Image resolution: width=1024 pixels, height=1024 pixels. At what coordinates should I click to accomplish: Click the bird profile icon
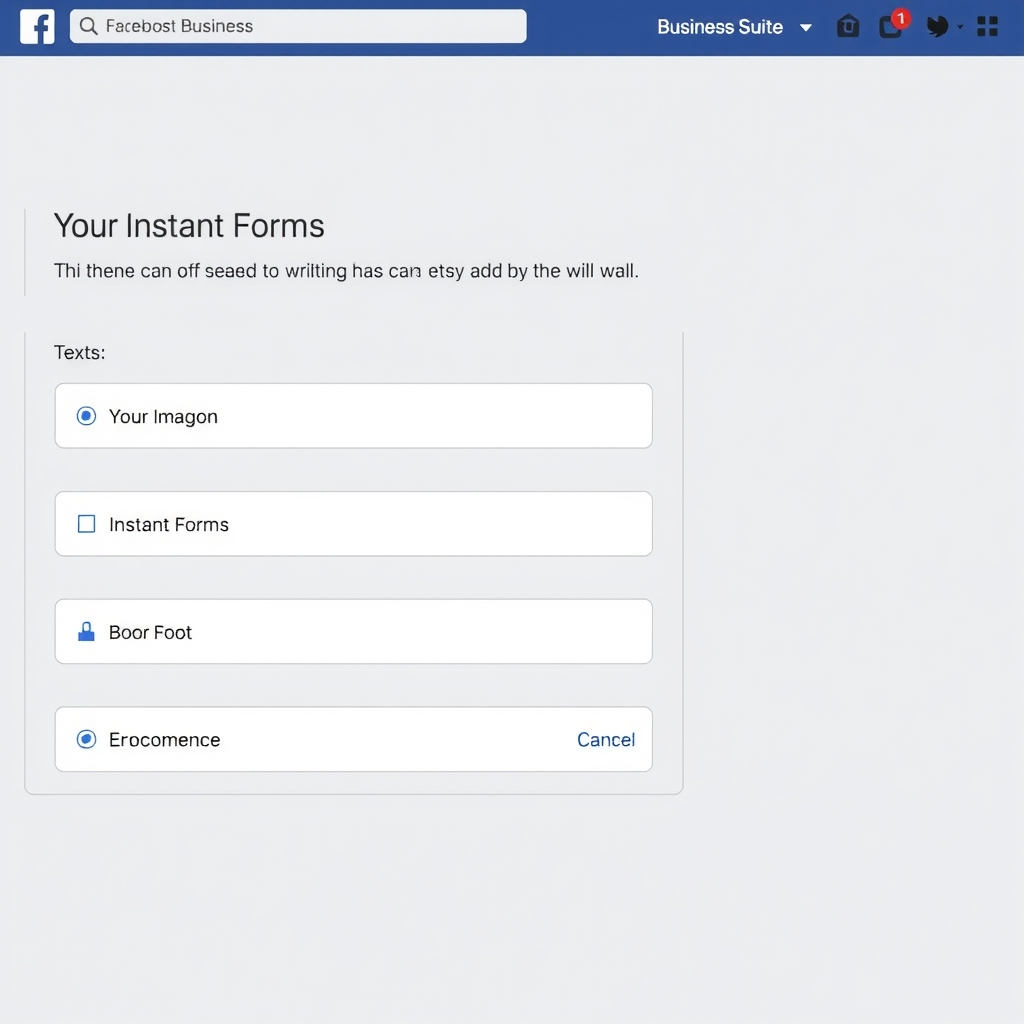(x=938, y=27)
